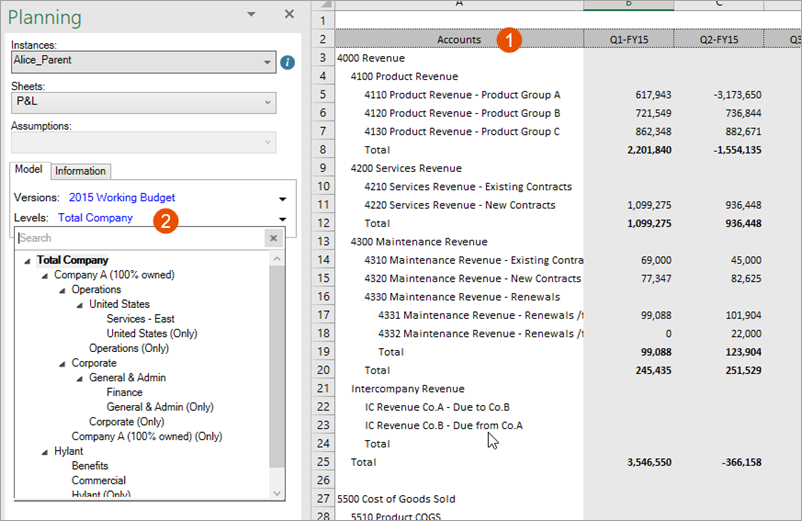This screenshot has width=802, height=521.
Task: Collapse the Company A (100% owned) node
Action: click(45, 276)
